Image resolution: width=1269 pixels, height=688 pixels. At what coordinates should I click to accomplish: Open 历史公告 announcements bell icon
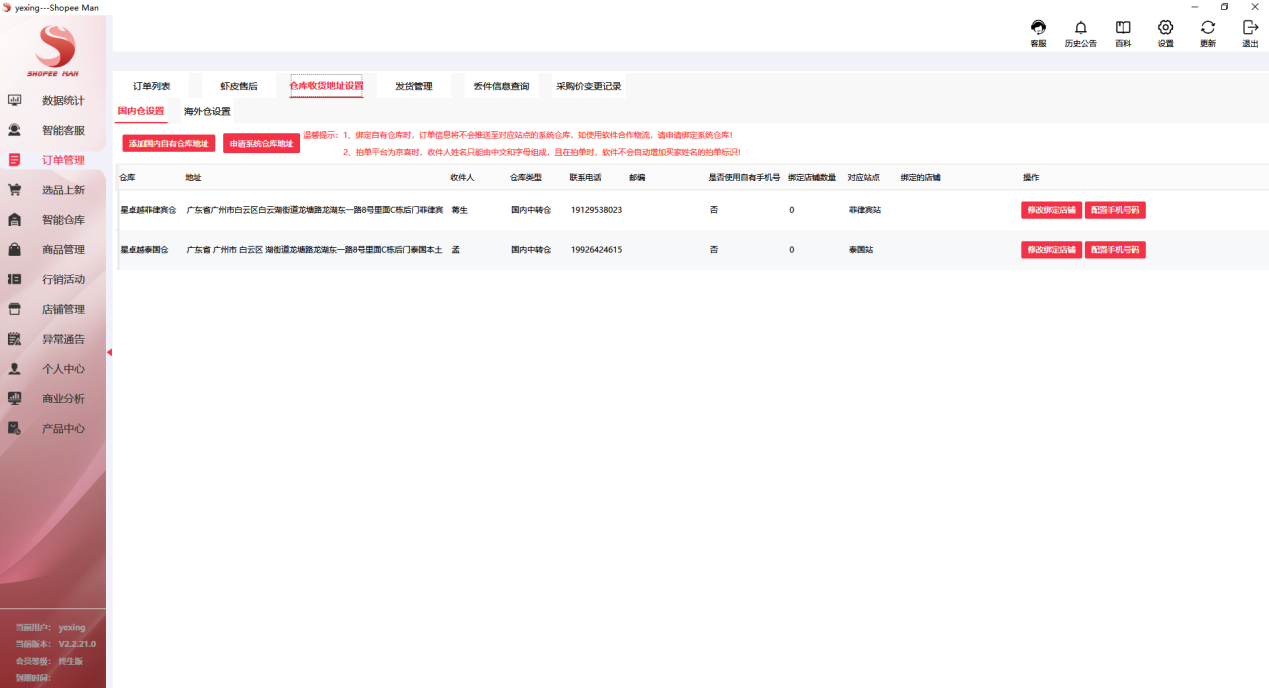[1080, 31]
